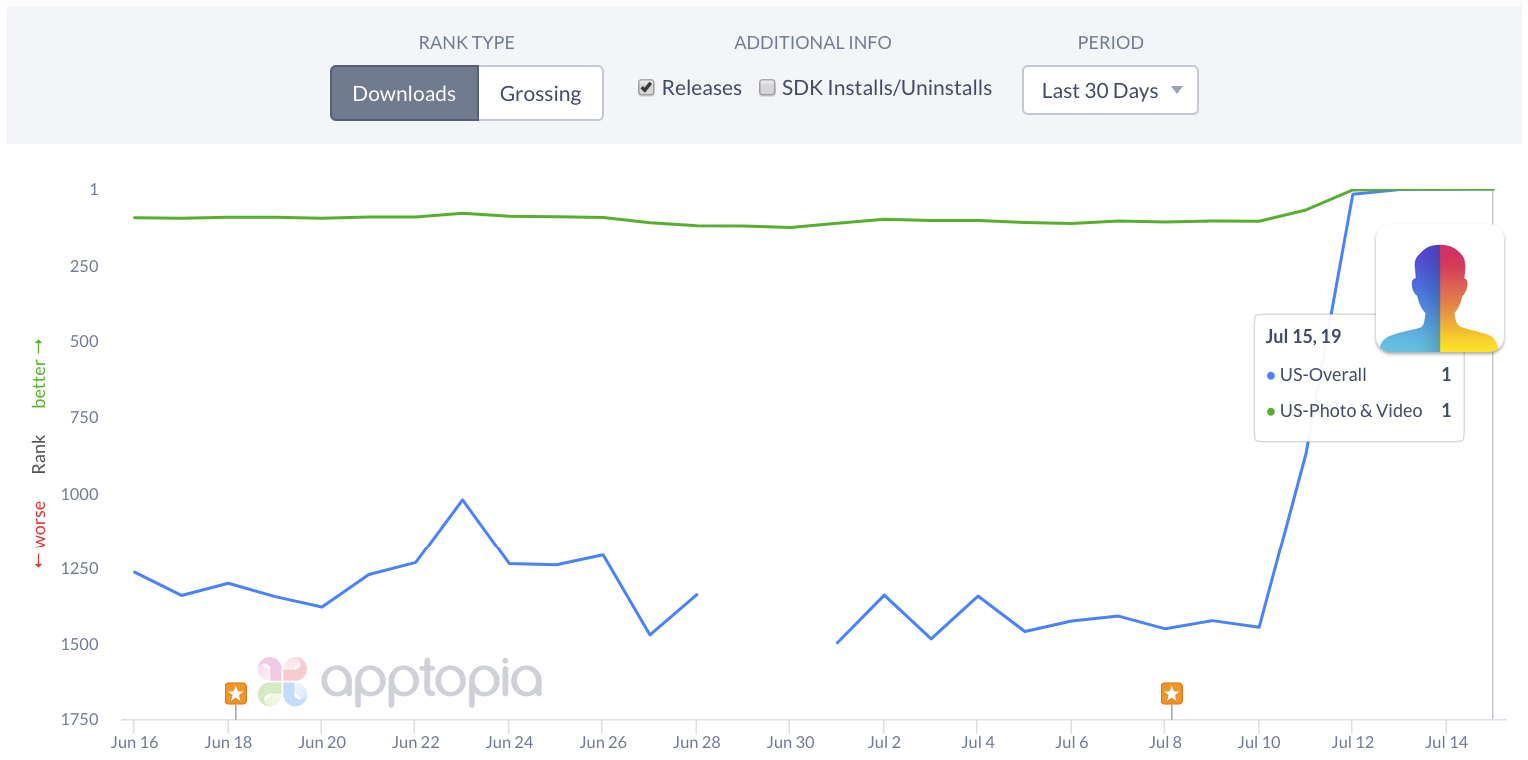Switch to Grossing rank type
Screen dimensions: 1528x760
point(540,94)
